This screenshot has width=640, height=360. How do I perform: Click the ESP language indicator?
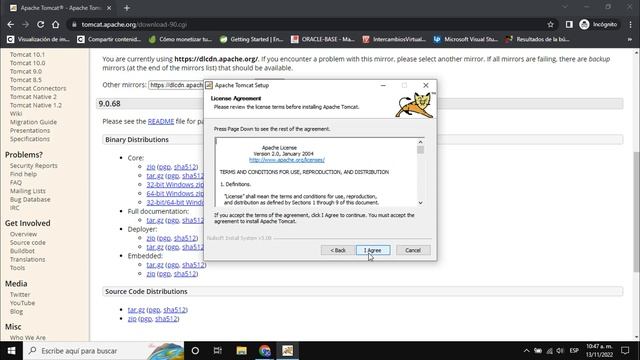574,351
